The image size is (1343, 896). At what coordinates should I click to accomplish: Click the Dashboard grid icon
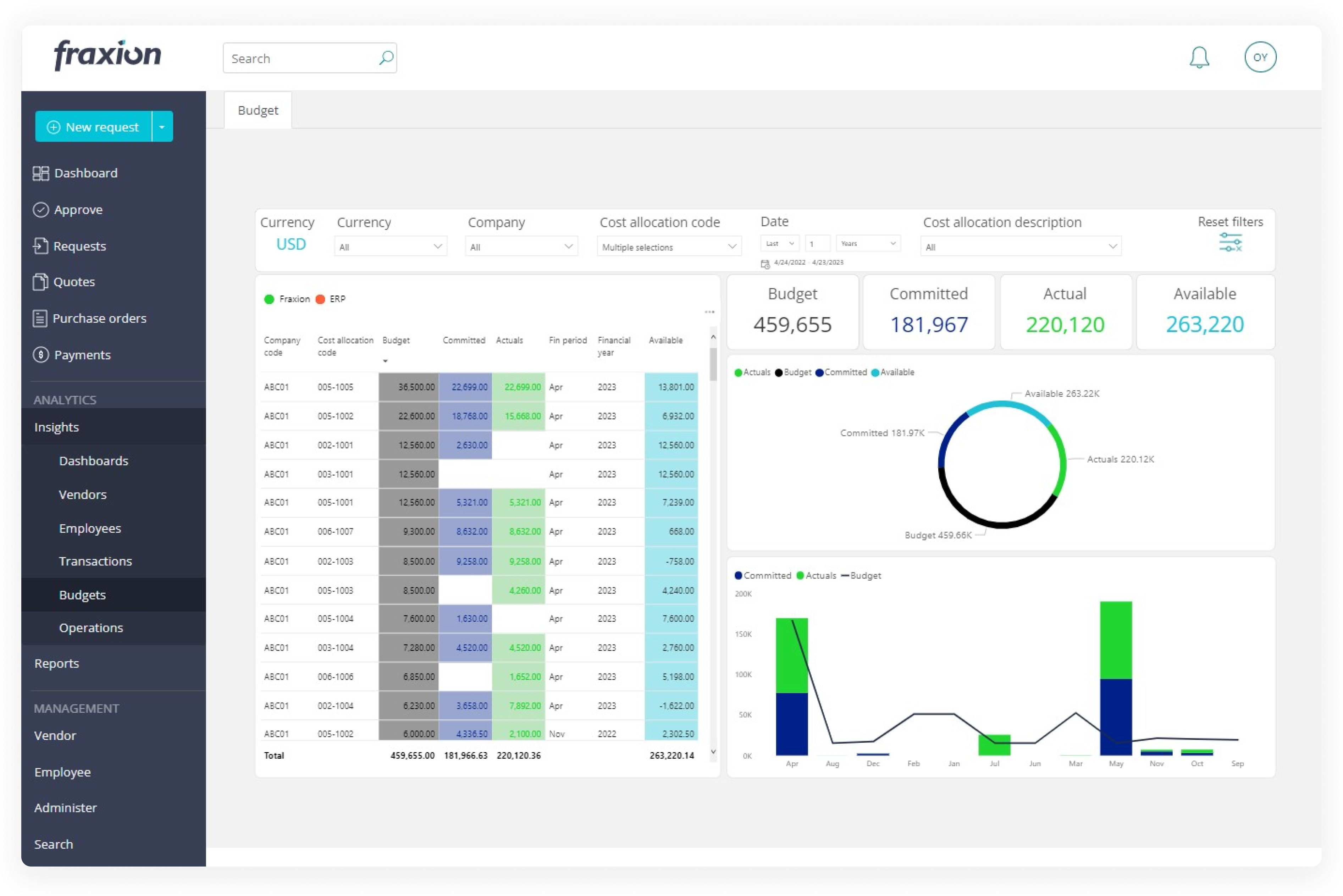coord(40,173)
